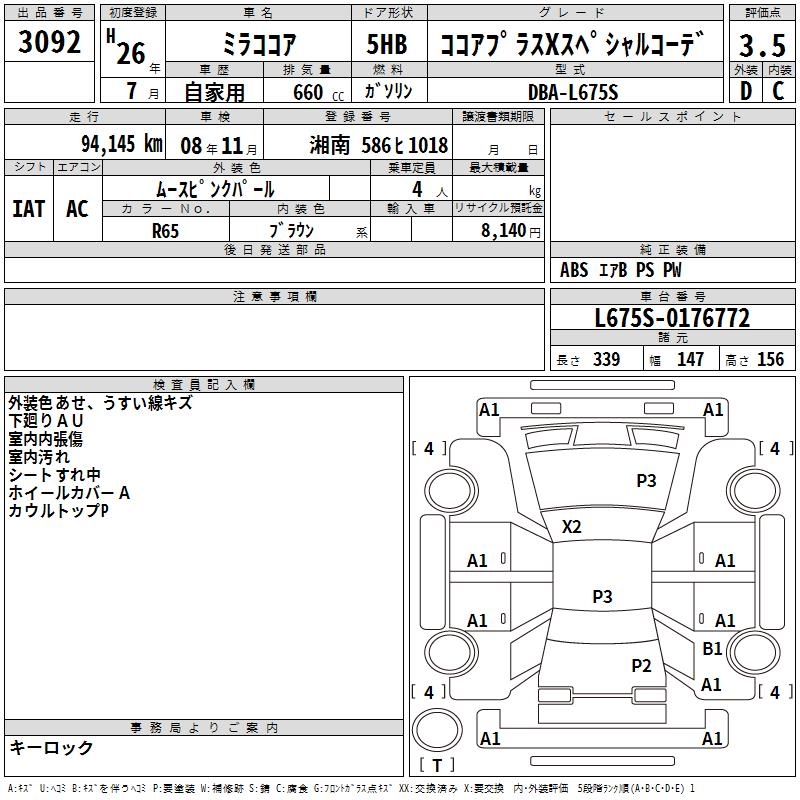800x800 pixels.
Task: Click the car name ミラココア
Action: click(x=256, y=45)
